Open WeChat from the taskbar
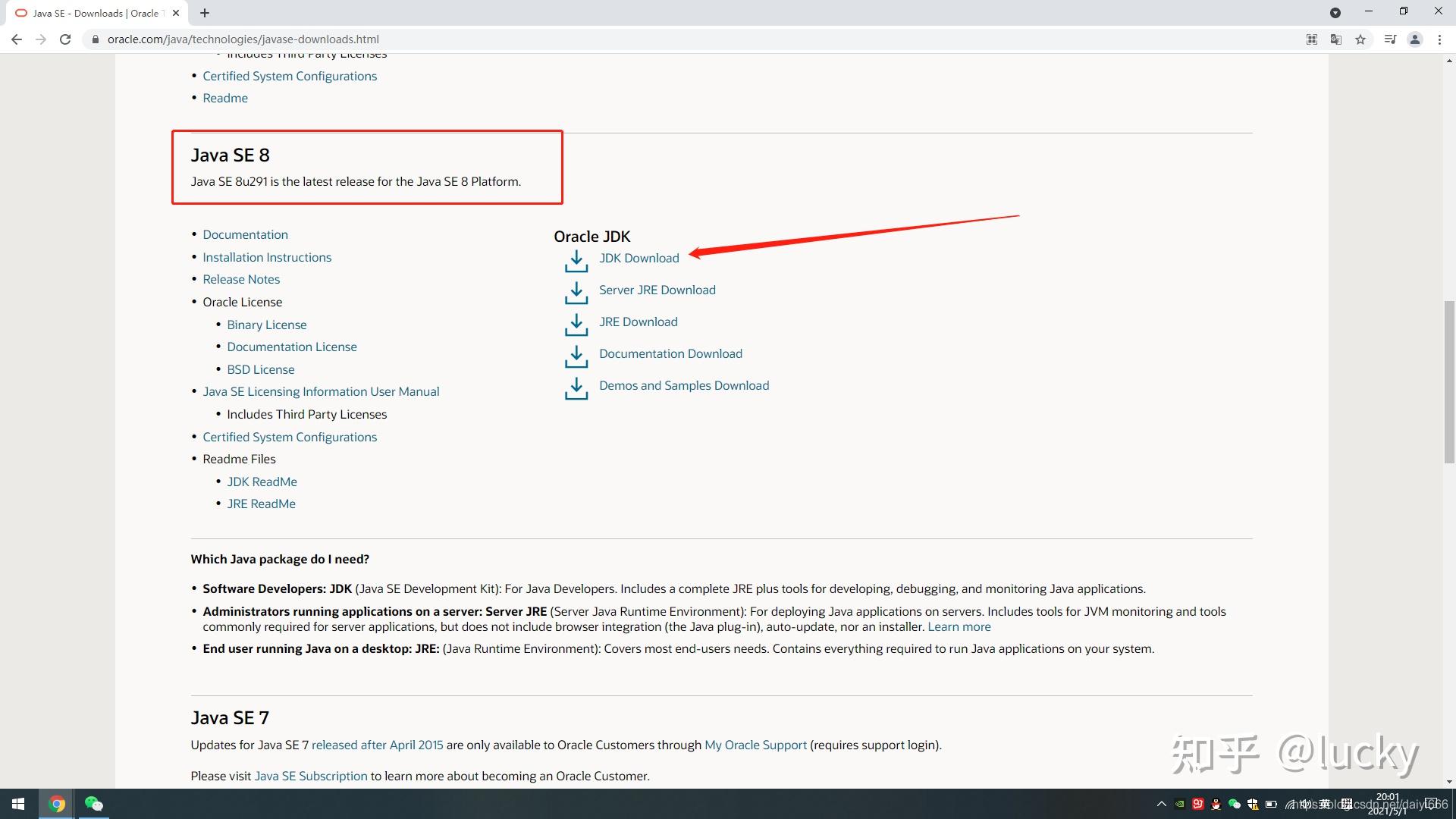The width and height of the screenshot is (1456, 819). 93,804
